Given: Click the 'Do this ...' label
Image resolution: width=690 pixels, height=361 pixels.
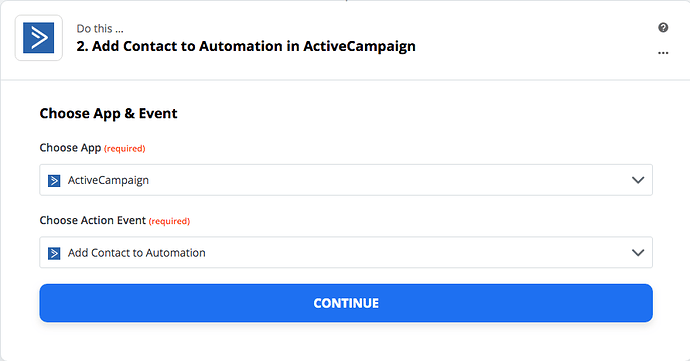Looking at the screenshot, I should (100, 29).
